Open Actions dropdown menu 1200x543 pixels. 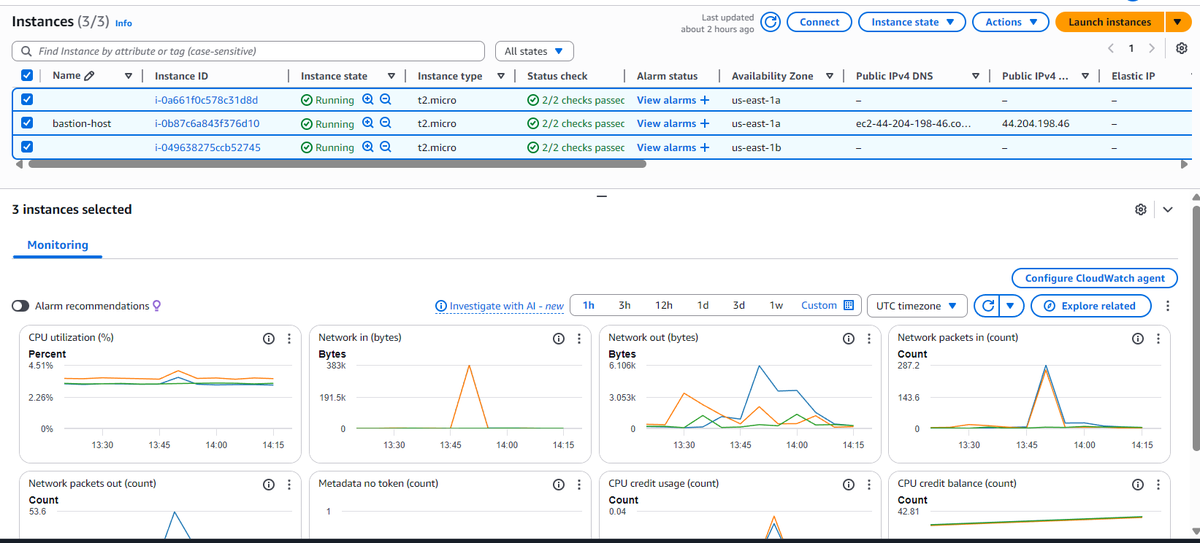coord(1011,22)
